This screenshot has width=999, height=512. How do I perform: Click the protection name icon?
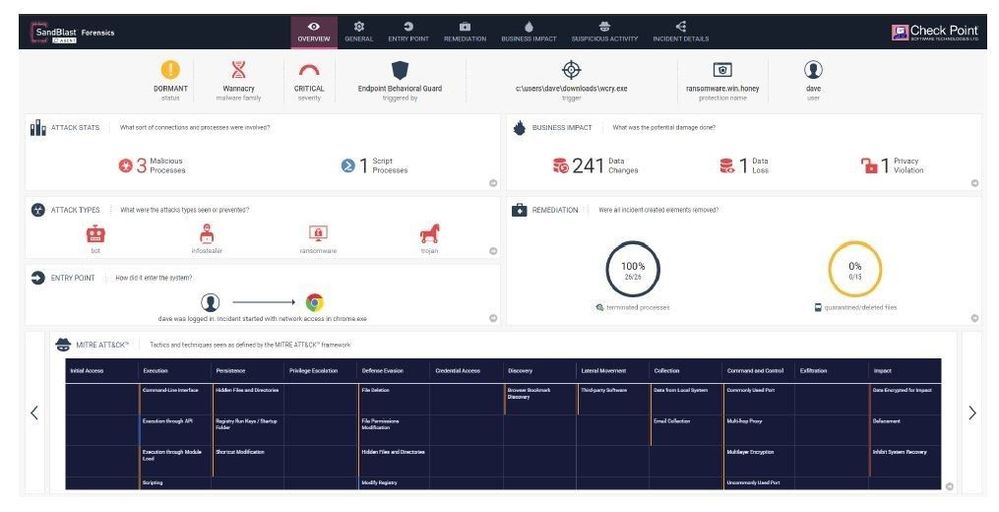coord(722,69)
